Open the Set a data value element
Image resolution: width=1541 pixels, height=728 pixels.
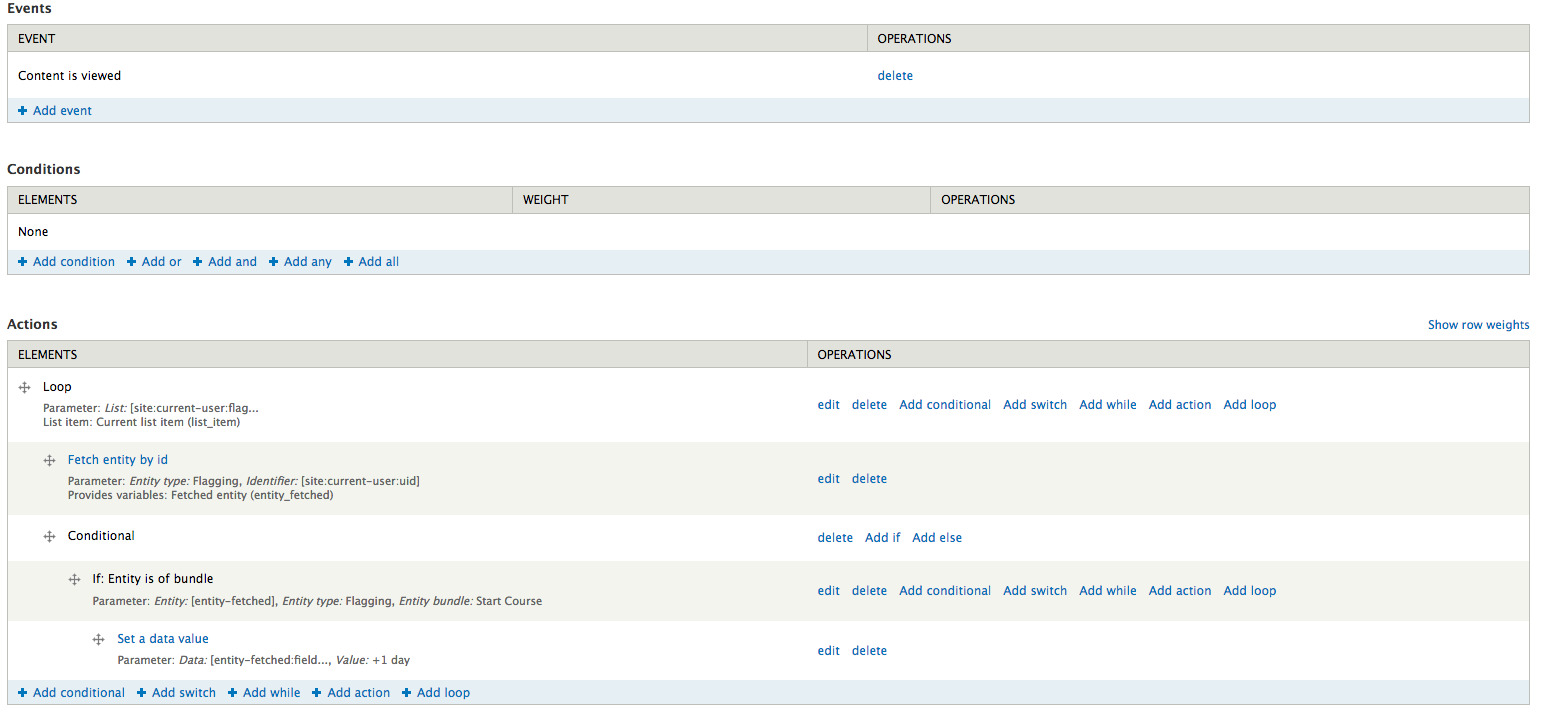pos(163,638)
